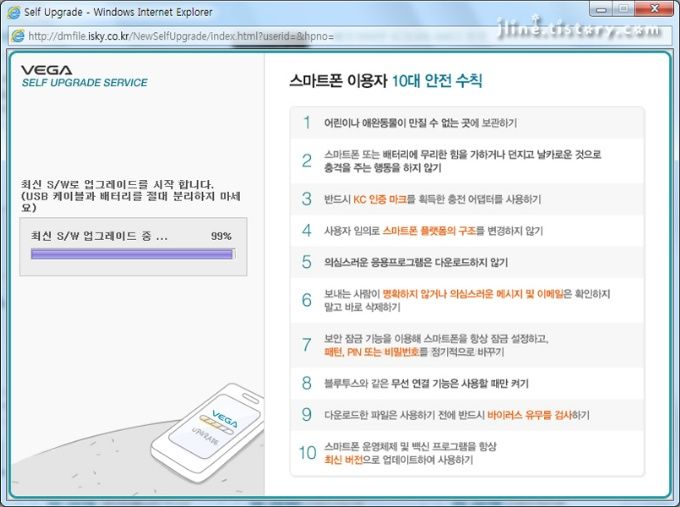Click safety rule 2 about battery impact
This screenshot has width=680, height=507.
pyautogui.click(x=467, y=161)
